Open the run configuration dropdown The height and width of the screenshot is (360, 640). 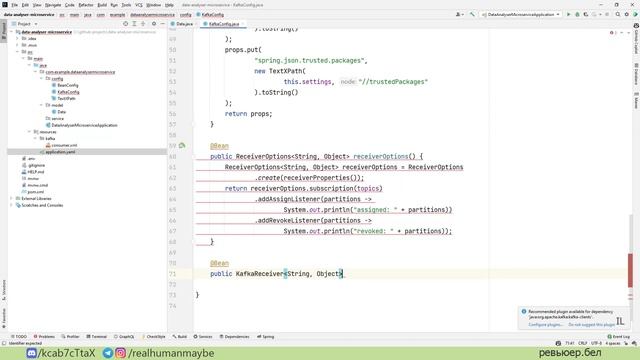(520, 14)
